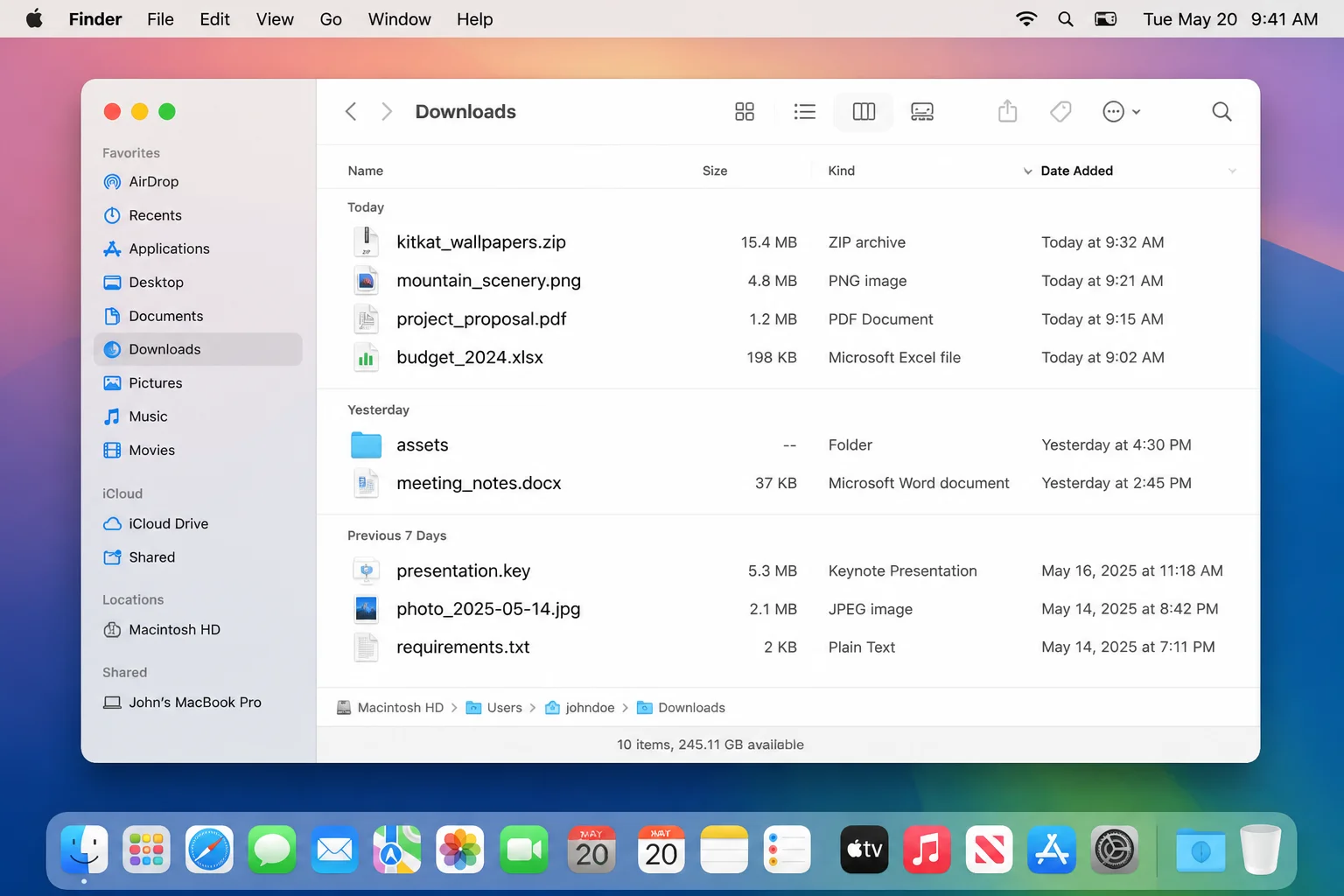1344x896 pixels.
Task: Open Messages from the Dock
Action: [272, 850]
